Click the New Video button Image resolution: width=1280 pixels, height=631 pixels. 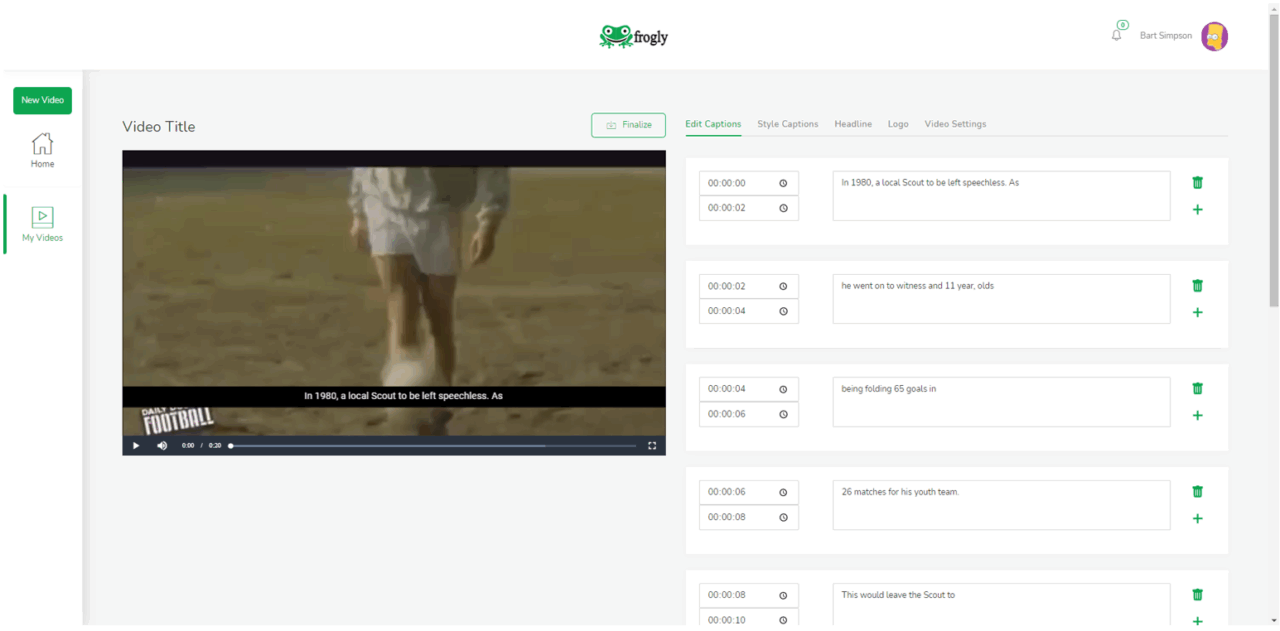(42, 100)
